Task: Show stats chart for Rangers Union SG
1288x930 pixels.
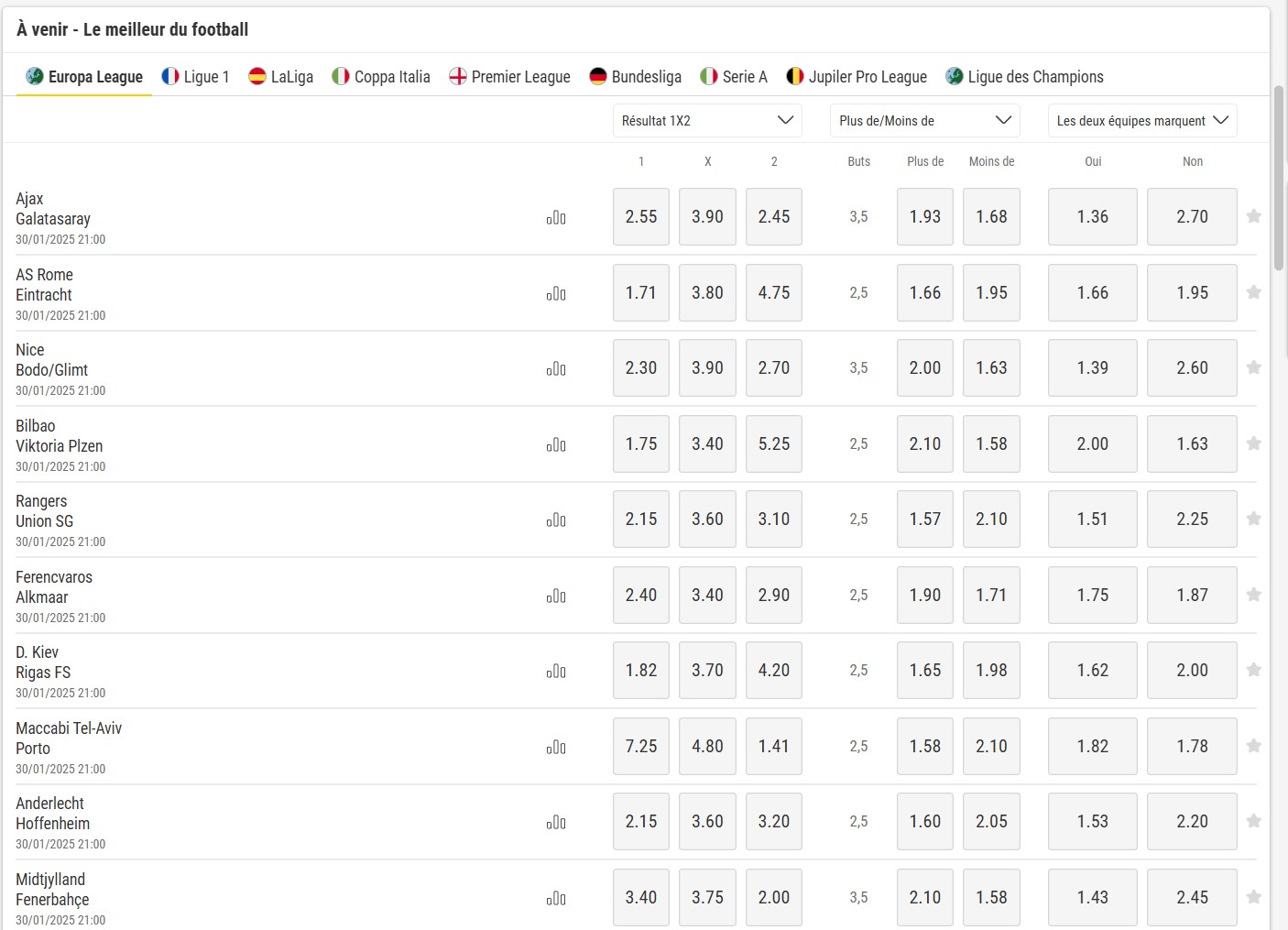Action: [x=556, y=520]
